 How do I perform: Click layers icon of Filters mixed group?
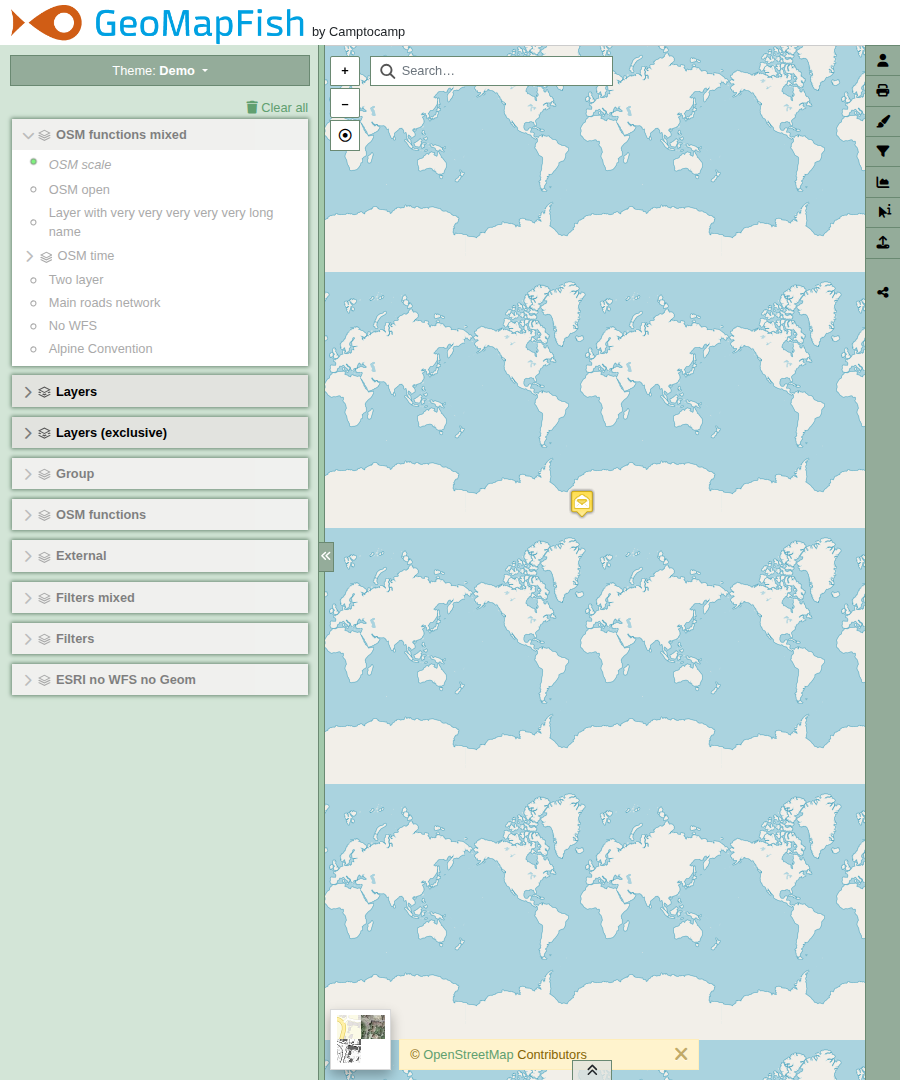click(45, 598)
